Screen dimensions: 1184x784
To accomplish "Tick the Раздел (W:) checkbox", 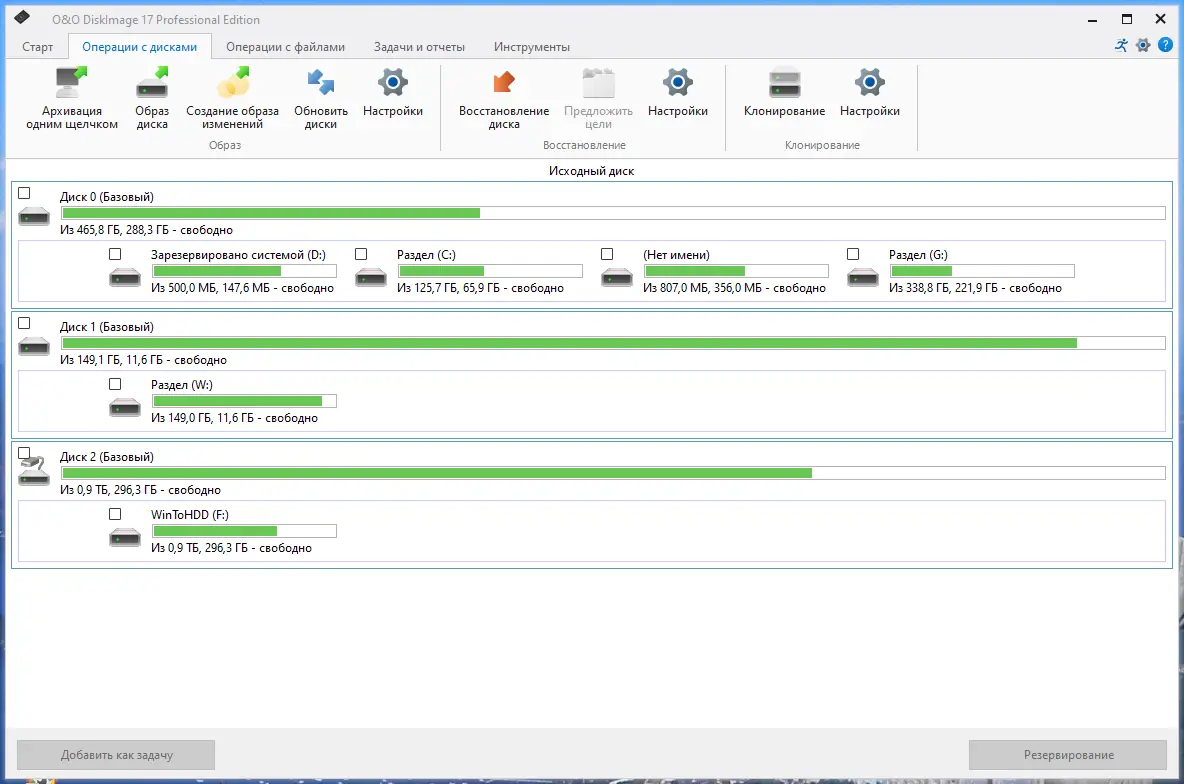I will 115,384.
